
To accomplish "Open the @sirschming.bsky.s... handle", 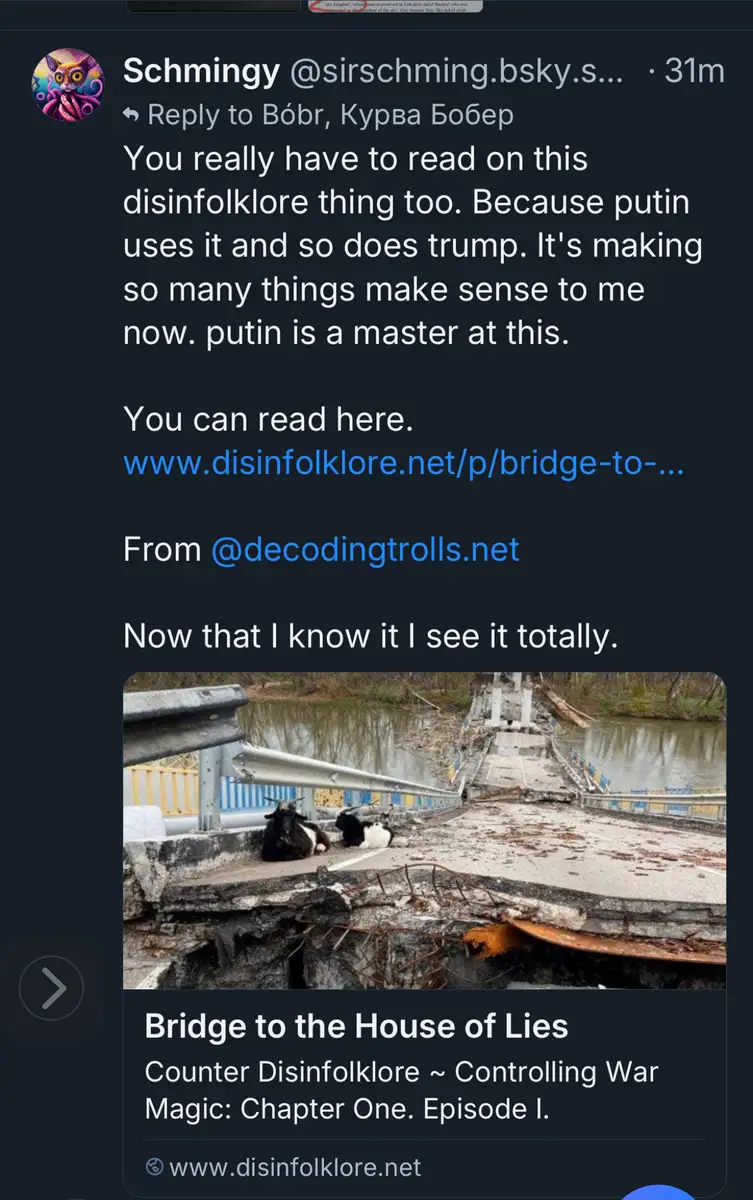I will coord(456,71).
